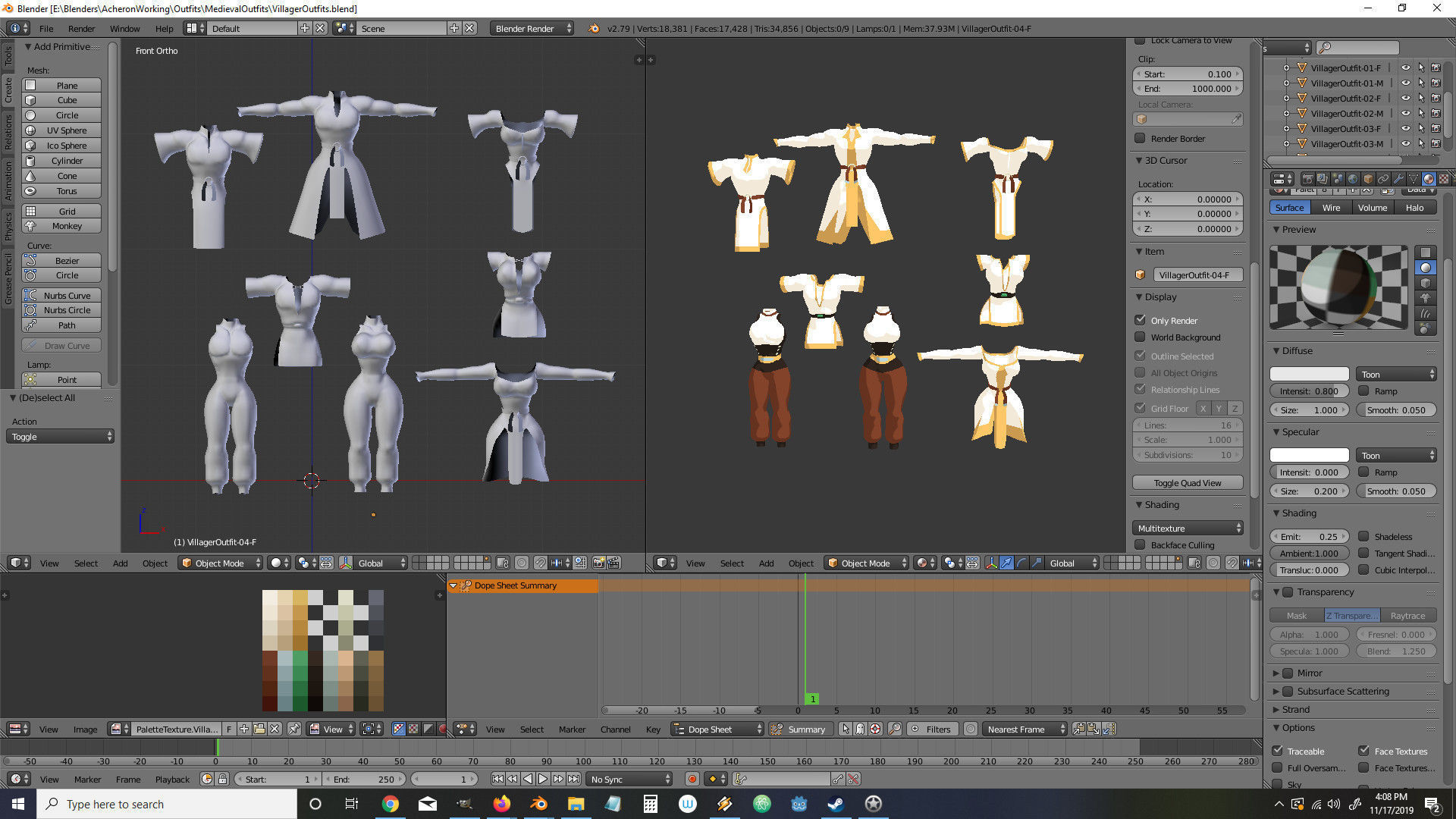Open Material properties tab sphere icon

pos(1429,179)
